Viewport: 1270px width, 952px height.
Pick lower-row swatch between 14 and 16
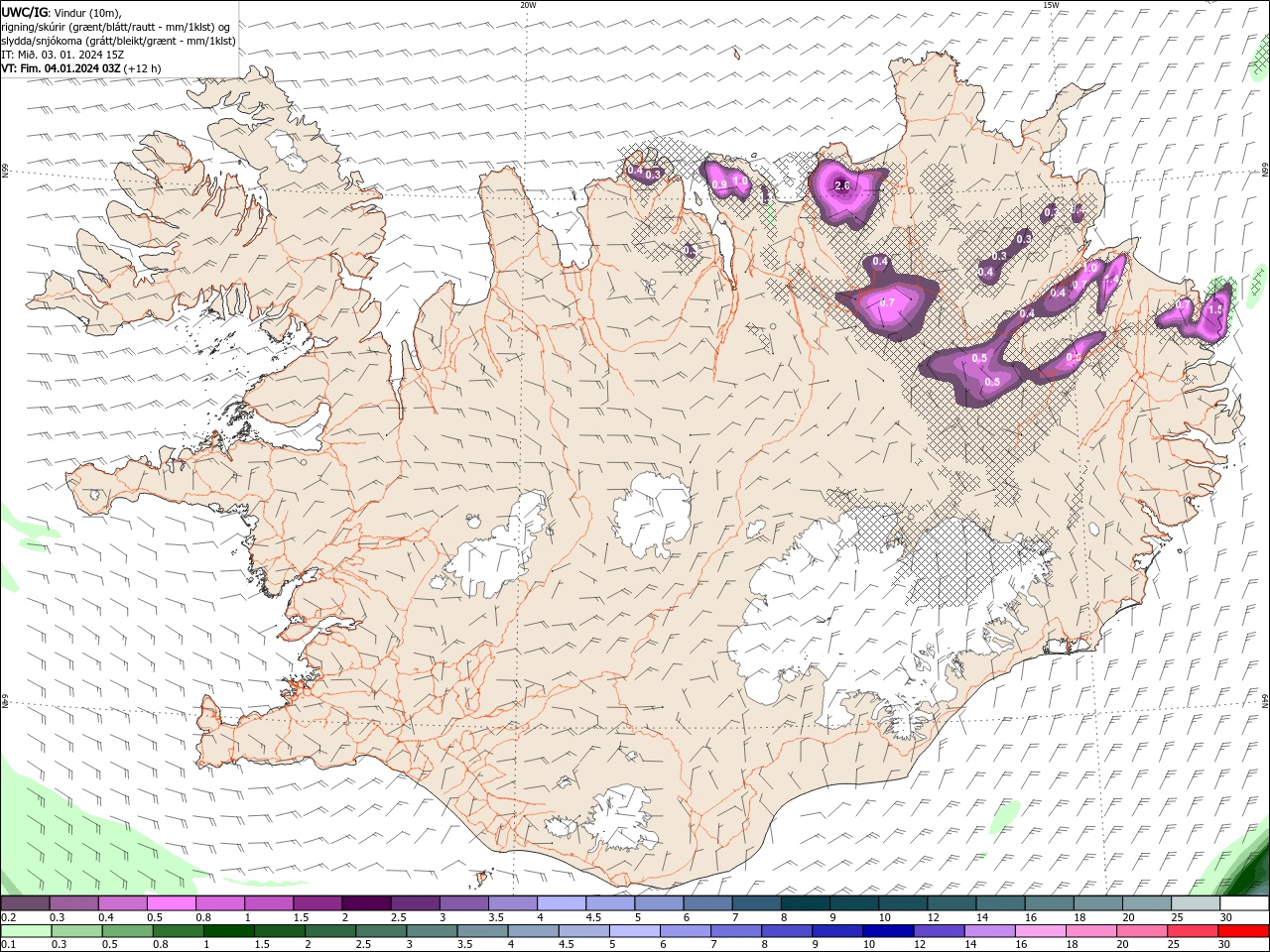[990, 931]
